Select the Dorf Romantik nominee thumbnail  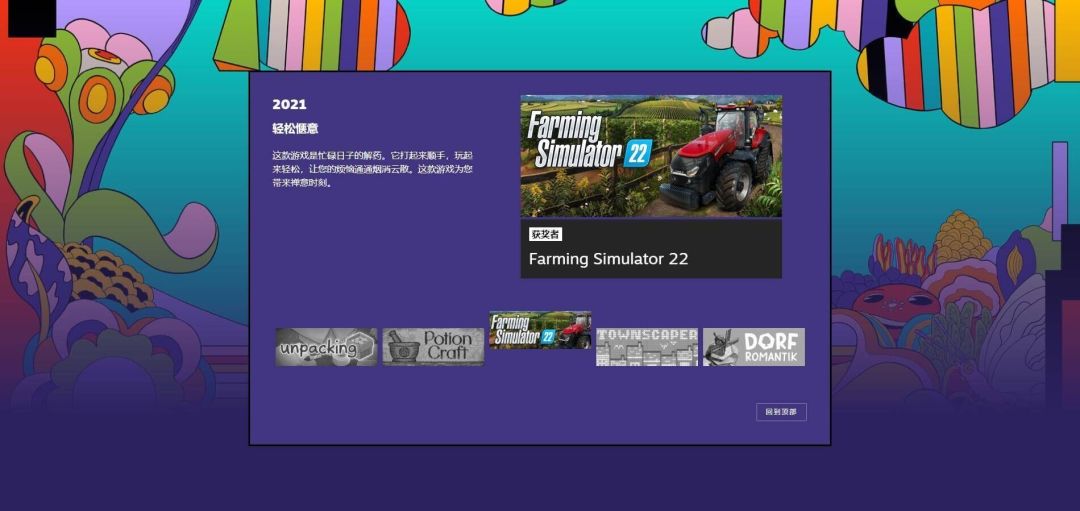[x=754, y=346]
